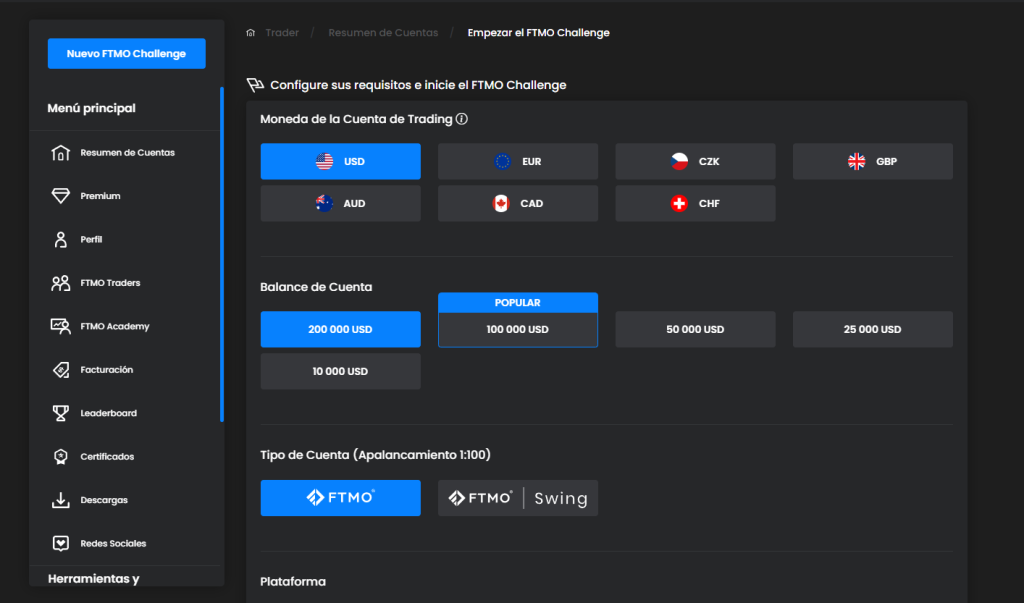Click the Leaderboard trophy icon
The height and width of the screenshot is (603, 1024).
(x=61, y=414)
